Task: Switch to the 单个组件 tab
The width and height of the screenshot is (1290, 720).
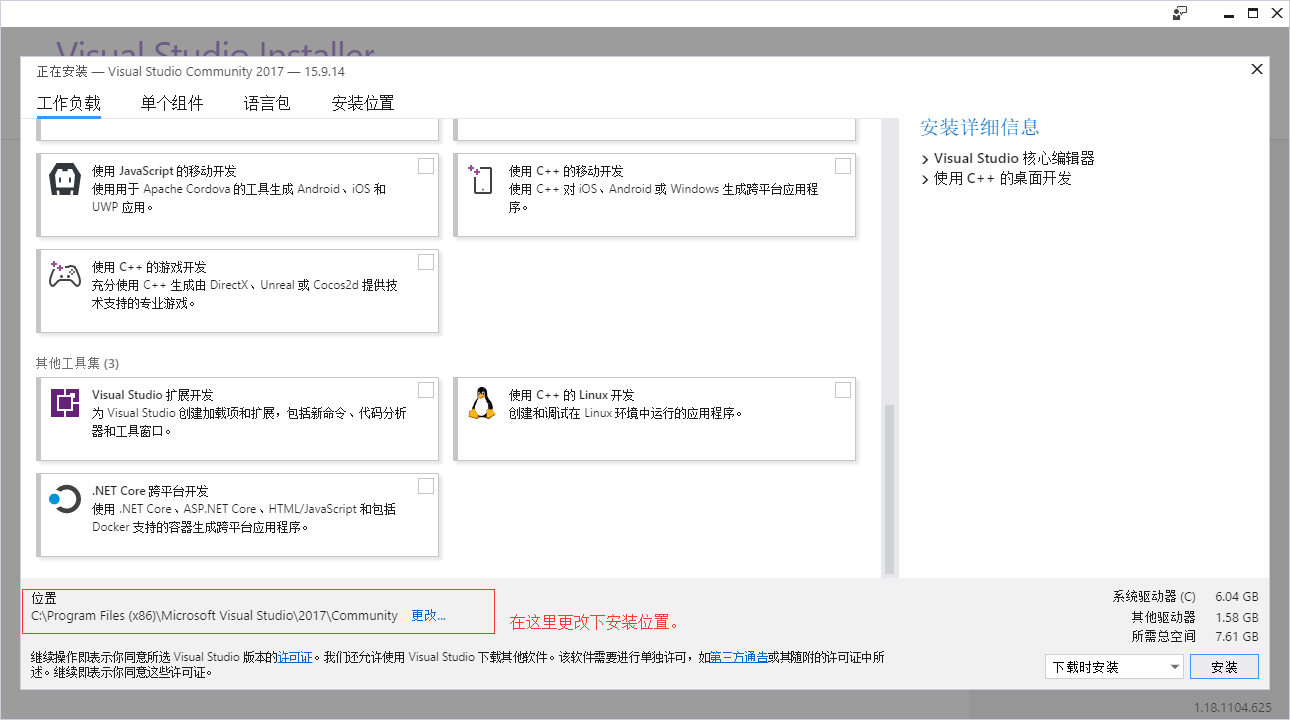Action: point(172,103)
